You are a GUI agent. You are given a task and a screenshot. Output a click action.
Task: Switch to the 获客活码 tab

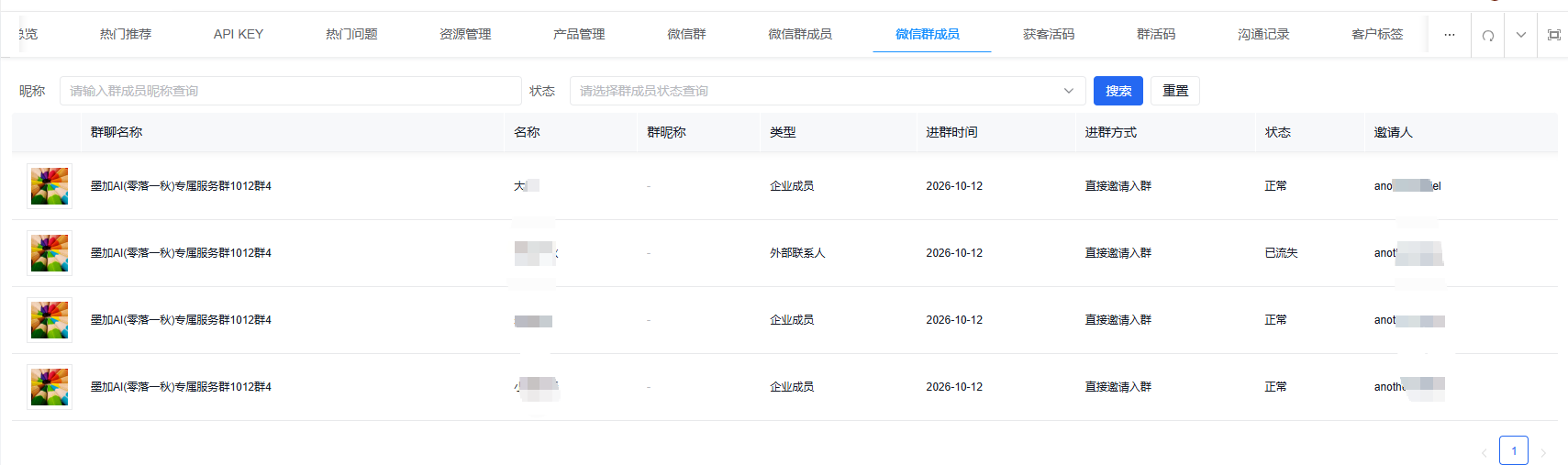[1049, 34]
